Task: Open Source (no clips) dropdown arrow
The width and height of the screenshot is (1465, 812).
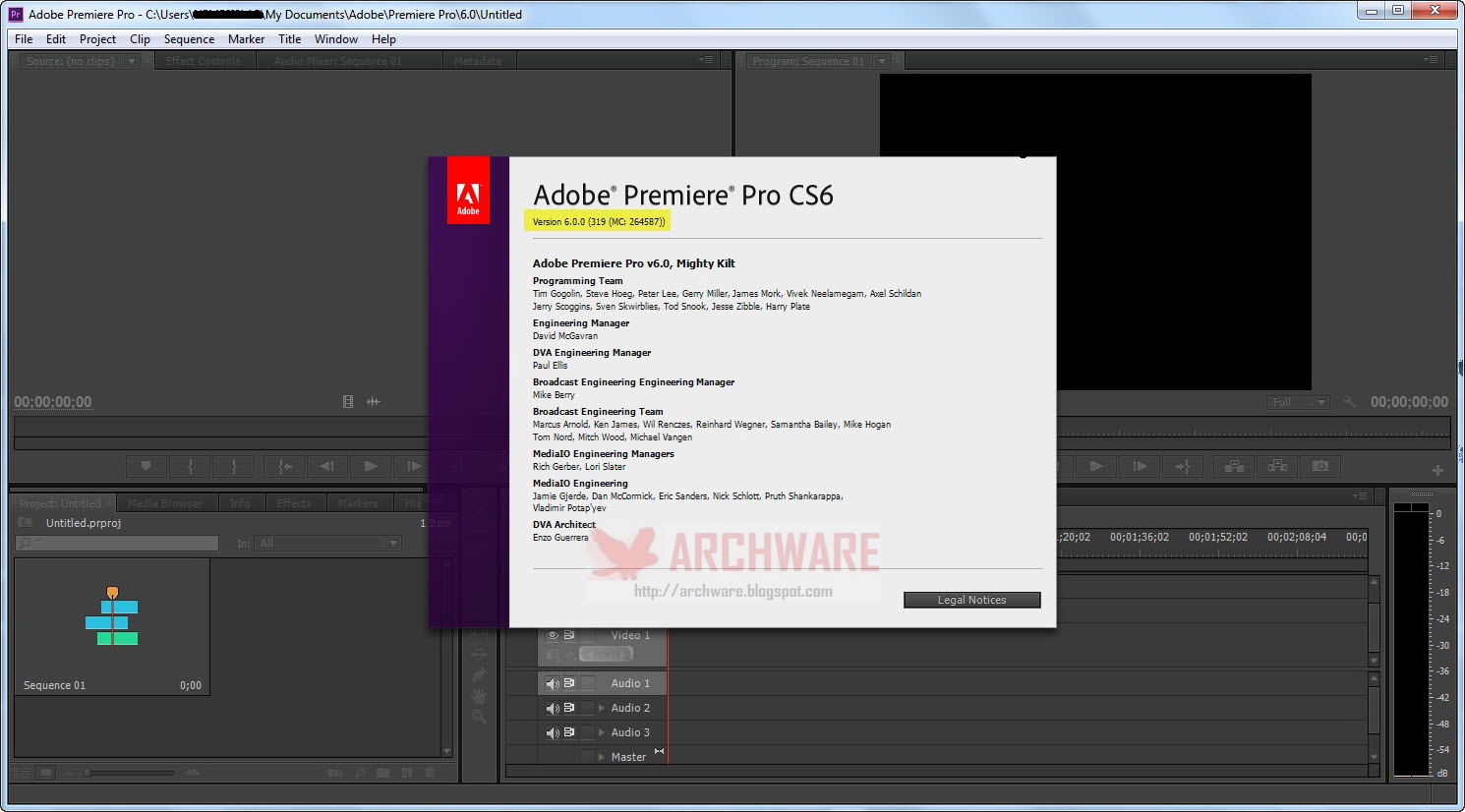Action: 132,61
